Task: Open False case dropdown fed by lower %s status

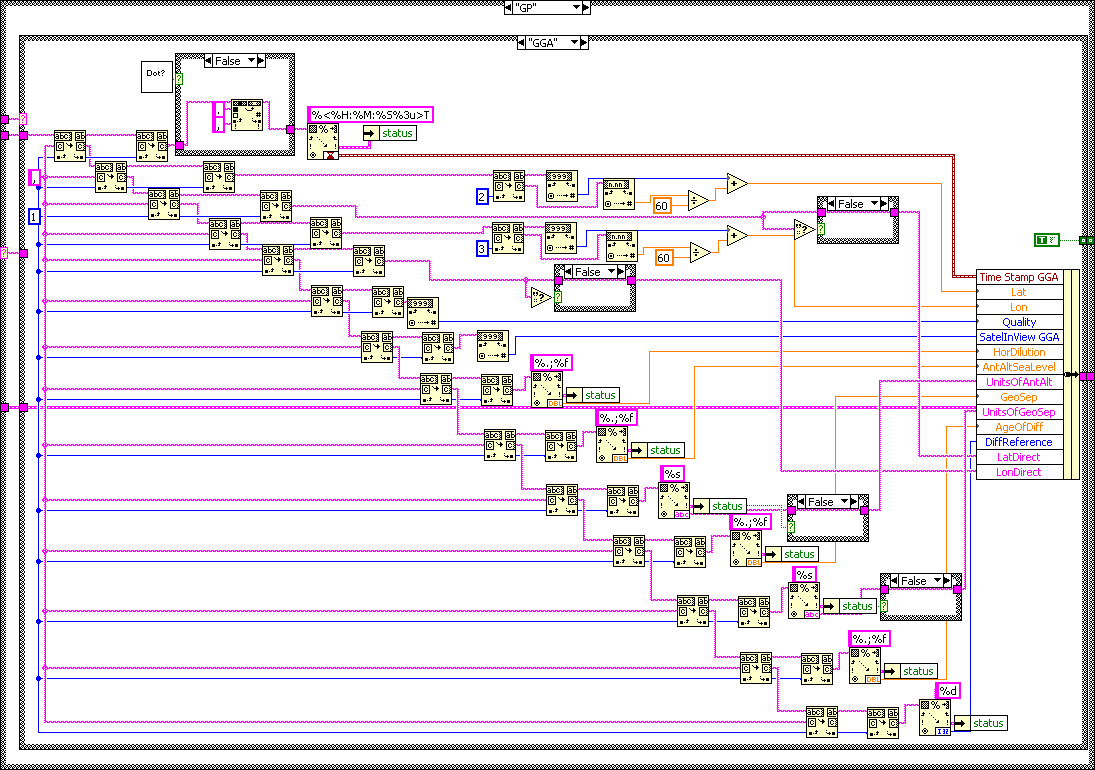Action: [937, 580]
